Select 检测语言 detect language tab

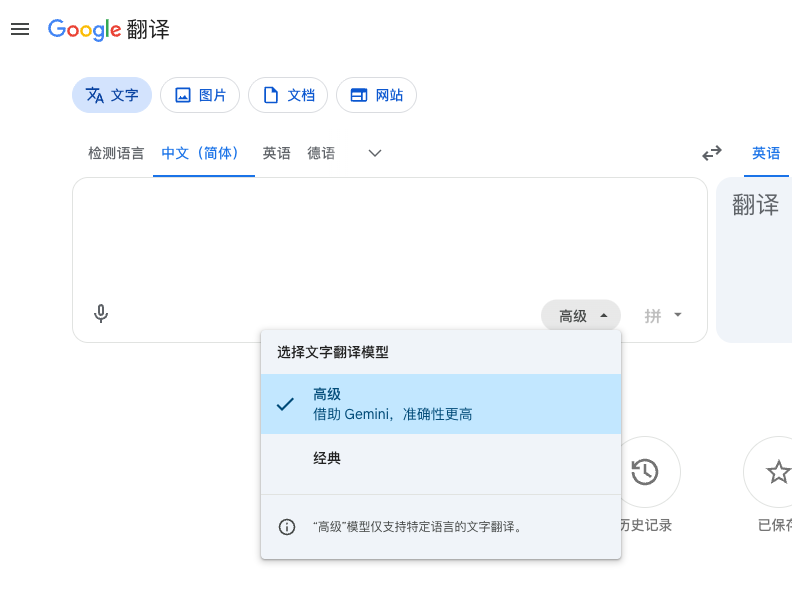116,153
